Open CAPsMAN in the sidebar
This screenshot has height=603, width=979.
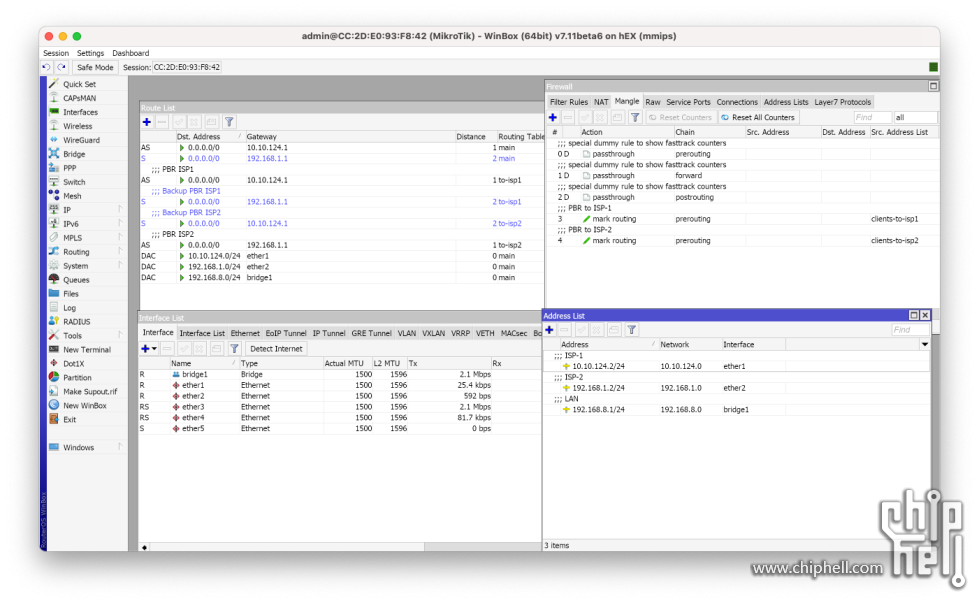coord(79,98)
